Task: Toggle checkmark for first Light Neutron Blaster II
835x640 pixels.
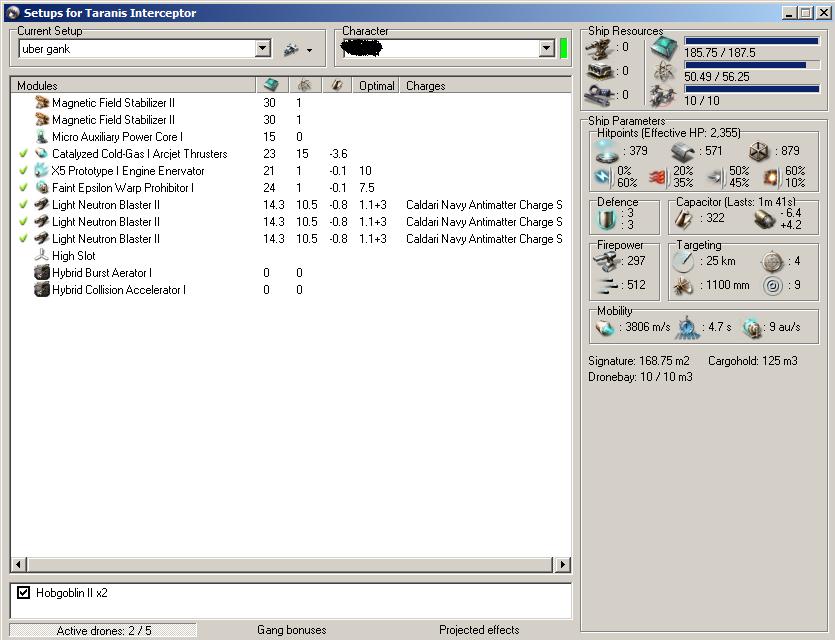Action: [x=23, y=204]
